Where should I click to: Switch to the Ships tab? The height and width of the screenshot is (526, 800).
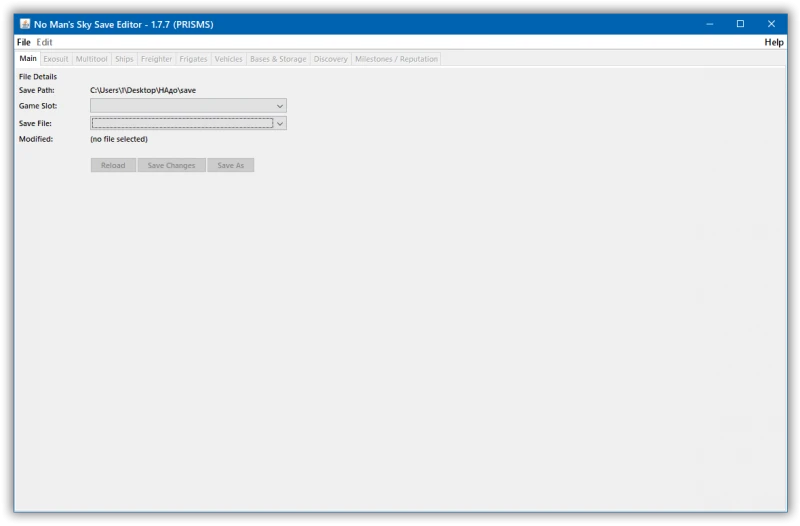coord(124,59)
